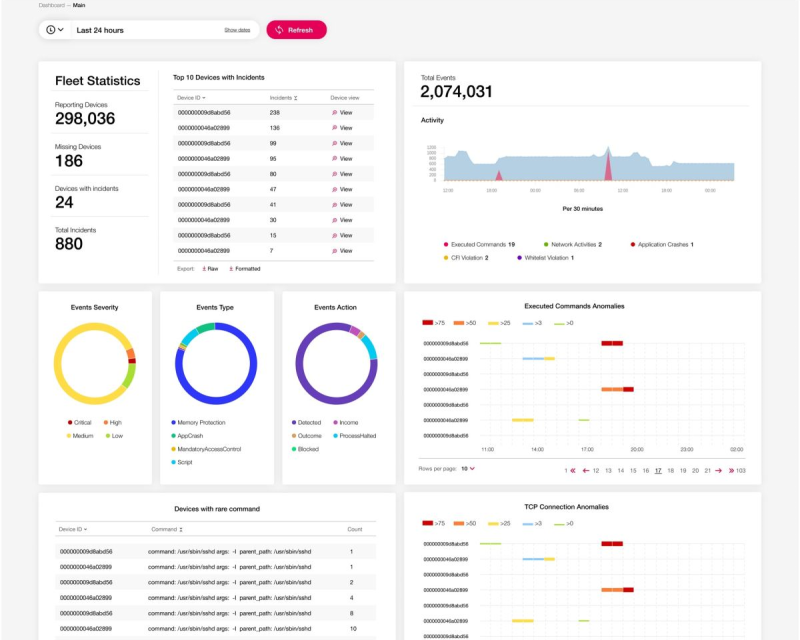Image resolution: width=800 pixels, height=640 pixels.
Task: Click the back arrow in anomalies pagination
Action: tap(586, 469)
